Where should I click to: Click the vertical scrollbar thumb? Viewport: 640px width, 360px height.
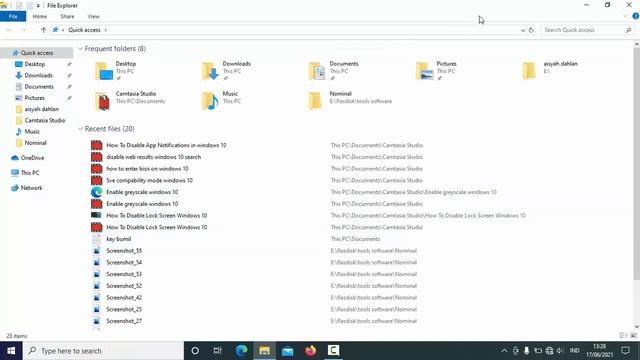coord(636,163)
